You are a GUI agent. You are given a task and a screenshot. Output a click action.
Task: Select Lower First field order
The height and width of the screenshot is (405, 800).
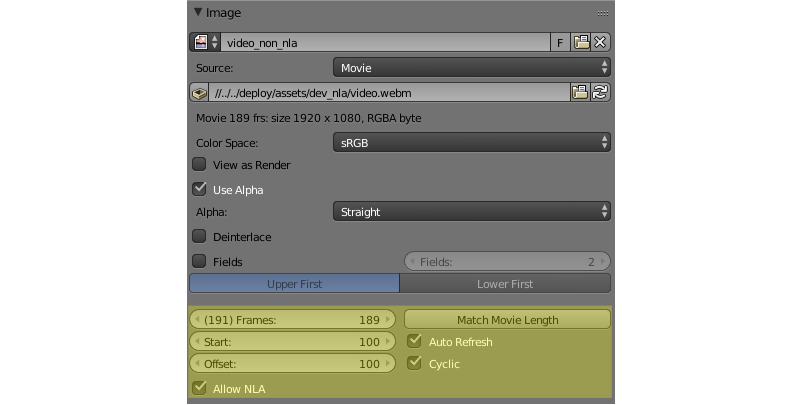click(505, 284)
